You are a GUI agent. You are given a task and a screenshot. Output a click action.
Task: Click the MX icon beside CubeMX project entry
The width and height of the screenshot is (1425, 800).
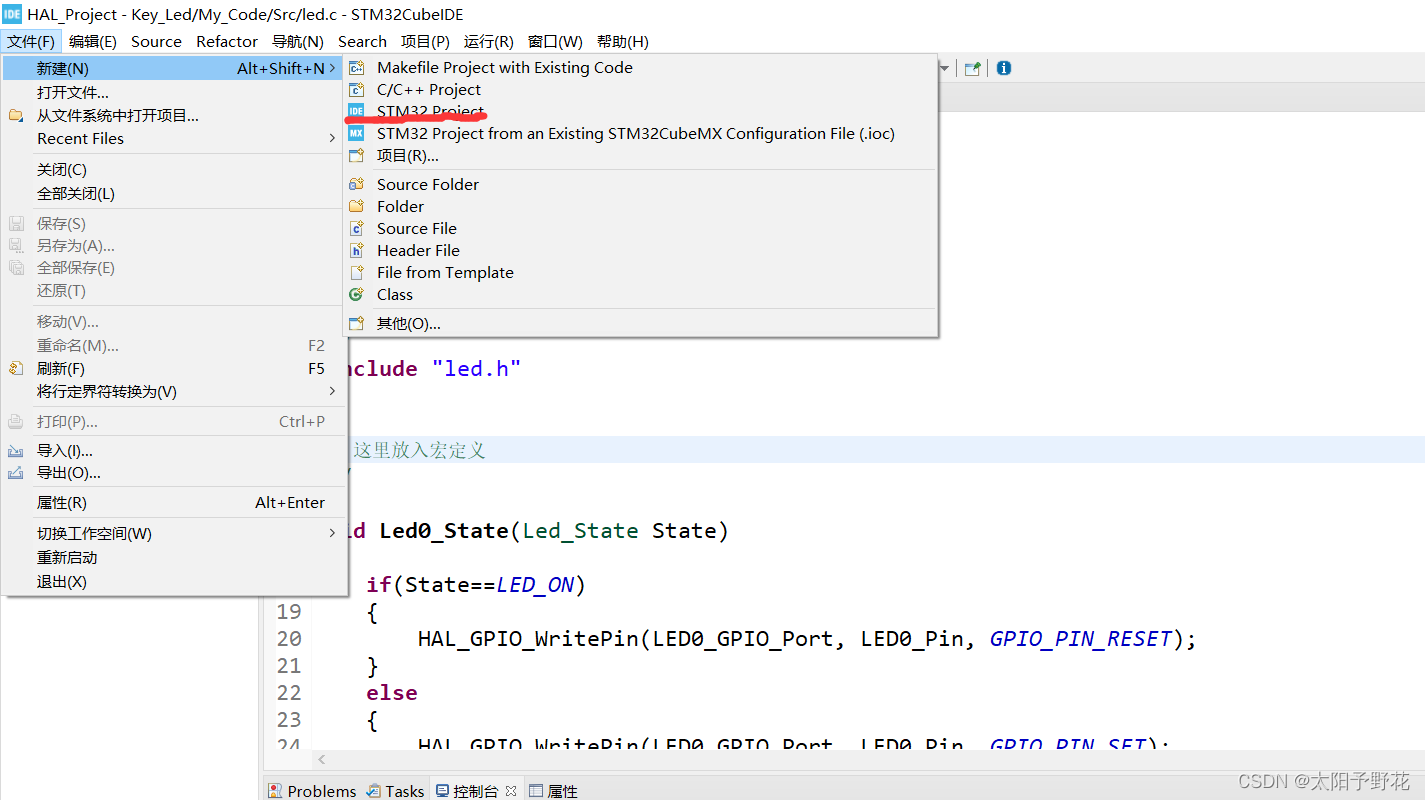tap(356, 133)
